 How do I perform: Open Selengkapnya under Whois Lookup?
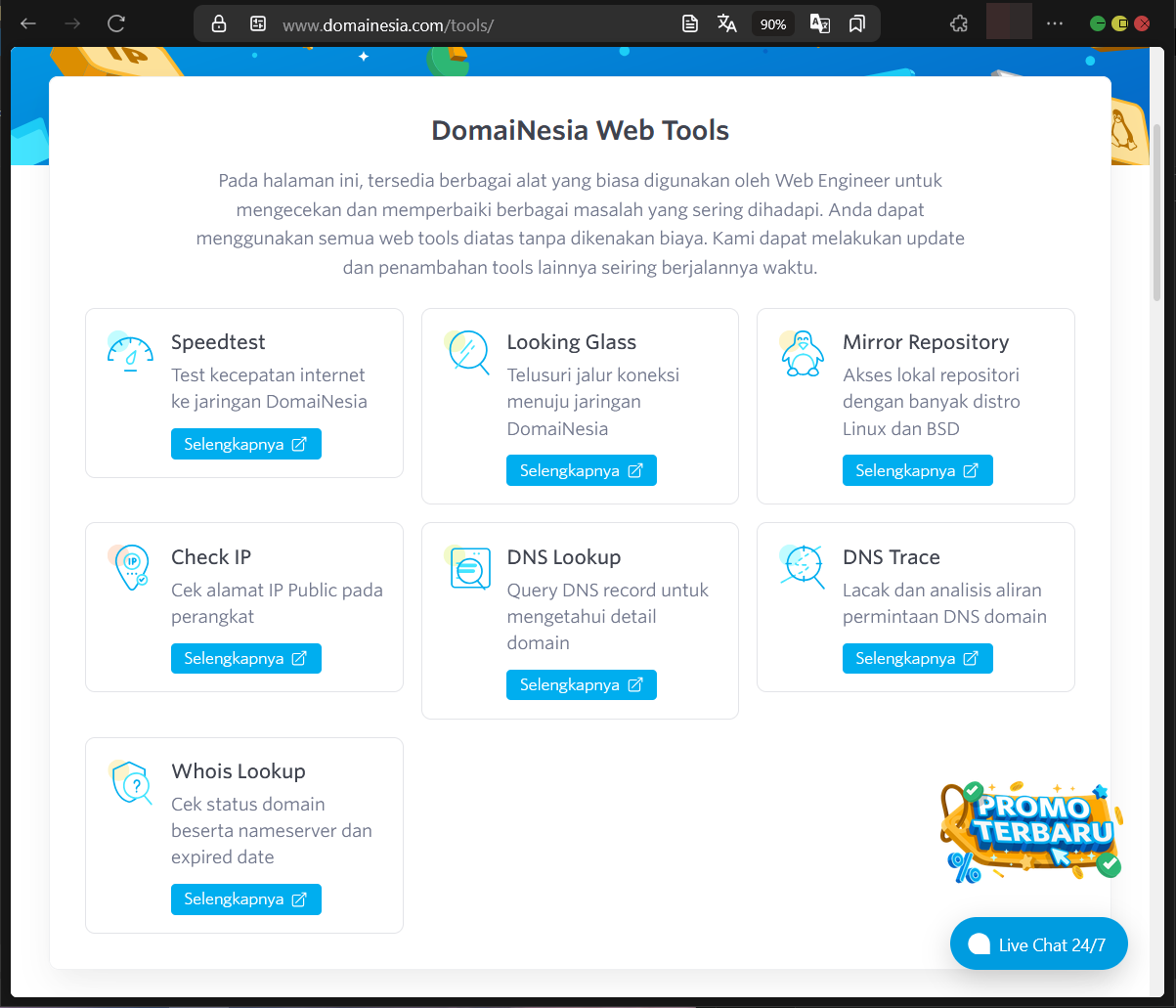[x=246, y=899]
